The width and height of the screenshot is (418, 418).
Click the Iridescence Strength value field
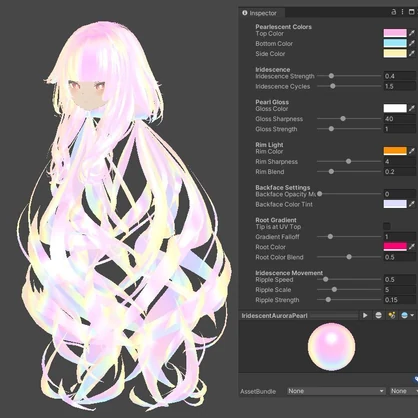click(x=400, y=76)
